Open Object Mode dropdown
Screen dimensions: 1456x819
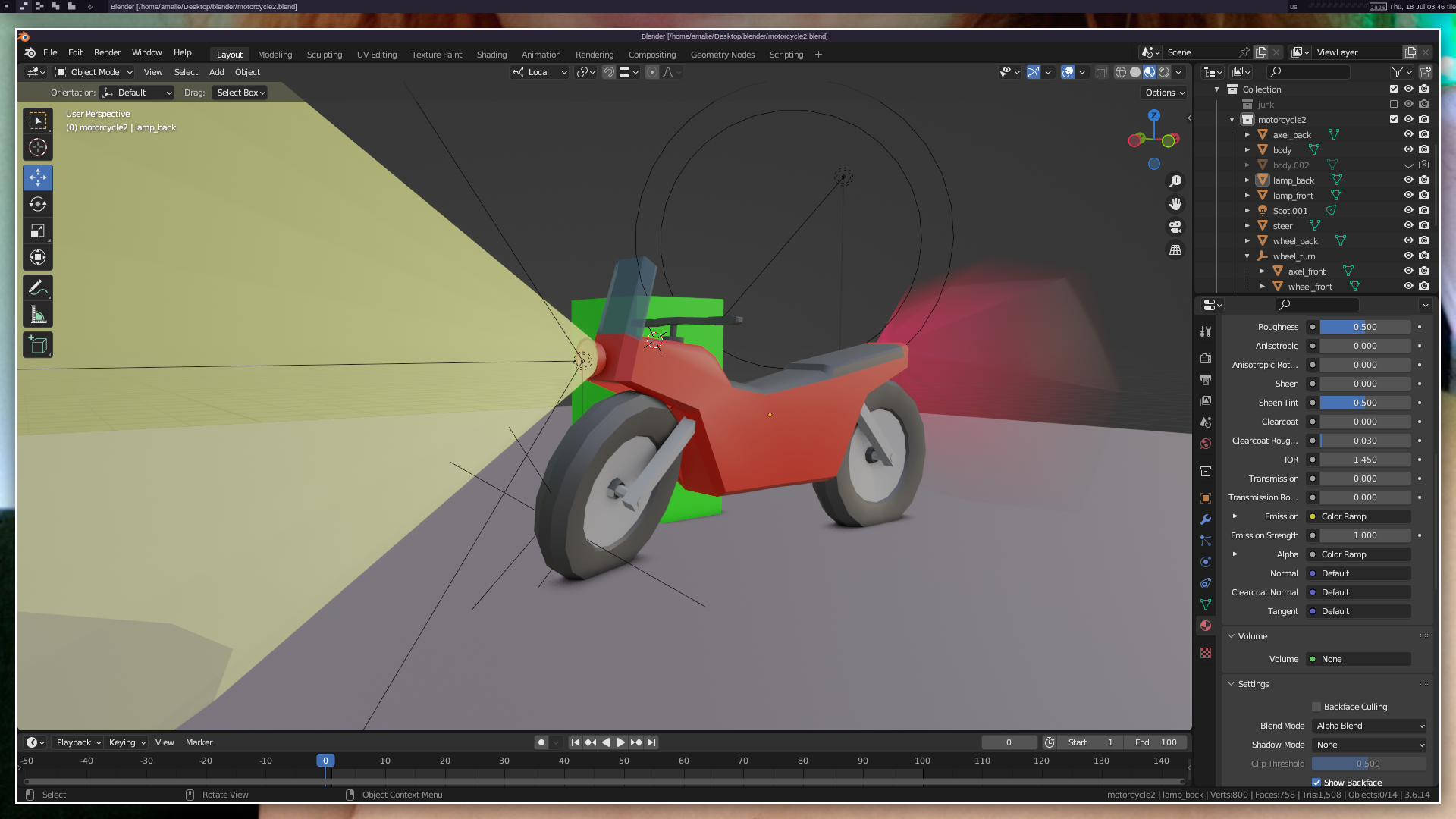[94, 72]
